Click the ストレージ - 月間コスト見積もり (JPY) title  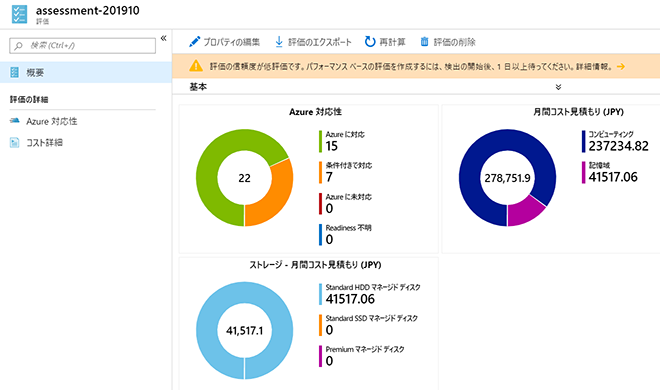pos(315,265)
